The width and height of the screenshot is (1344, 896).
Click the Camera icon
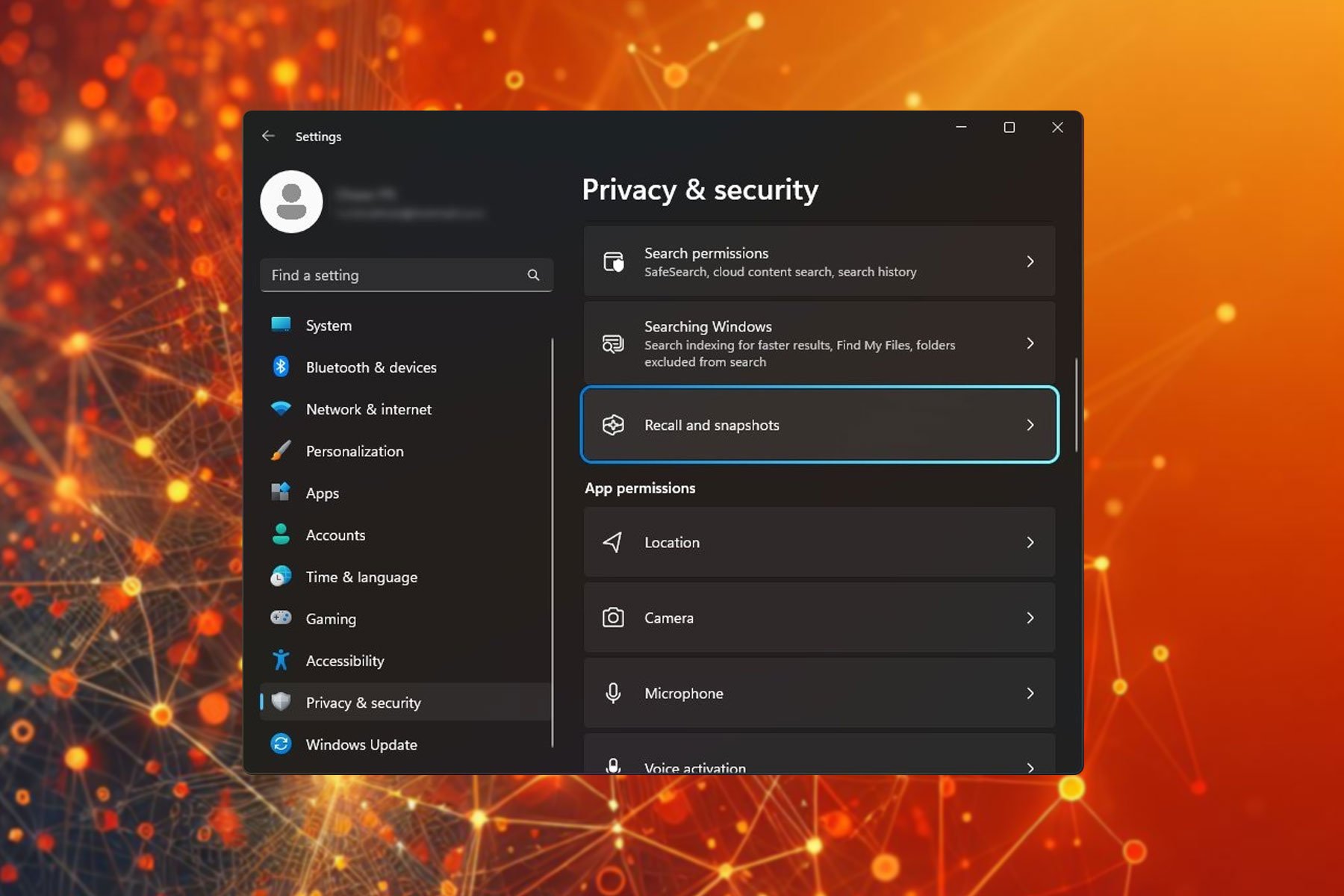pos(613,617)
